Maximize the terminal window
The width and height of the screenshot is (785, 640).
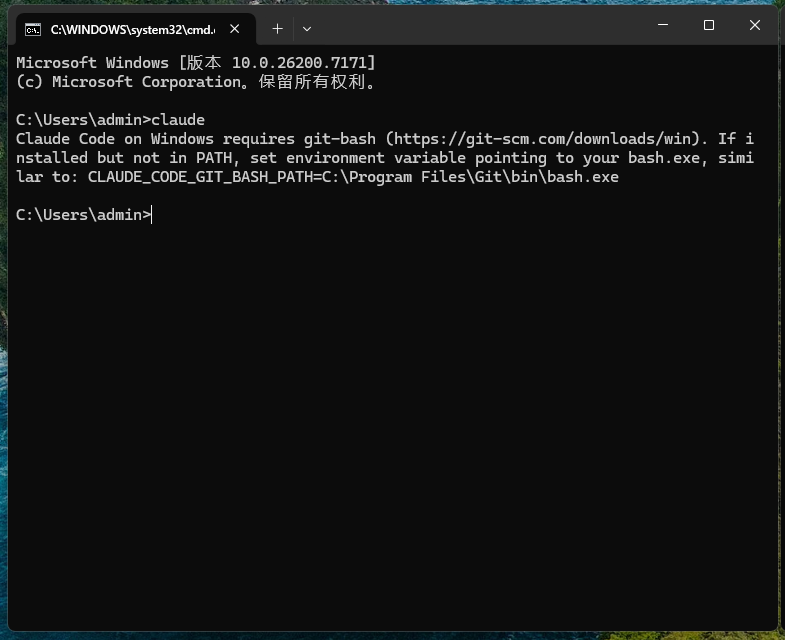[709, 26]
